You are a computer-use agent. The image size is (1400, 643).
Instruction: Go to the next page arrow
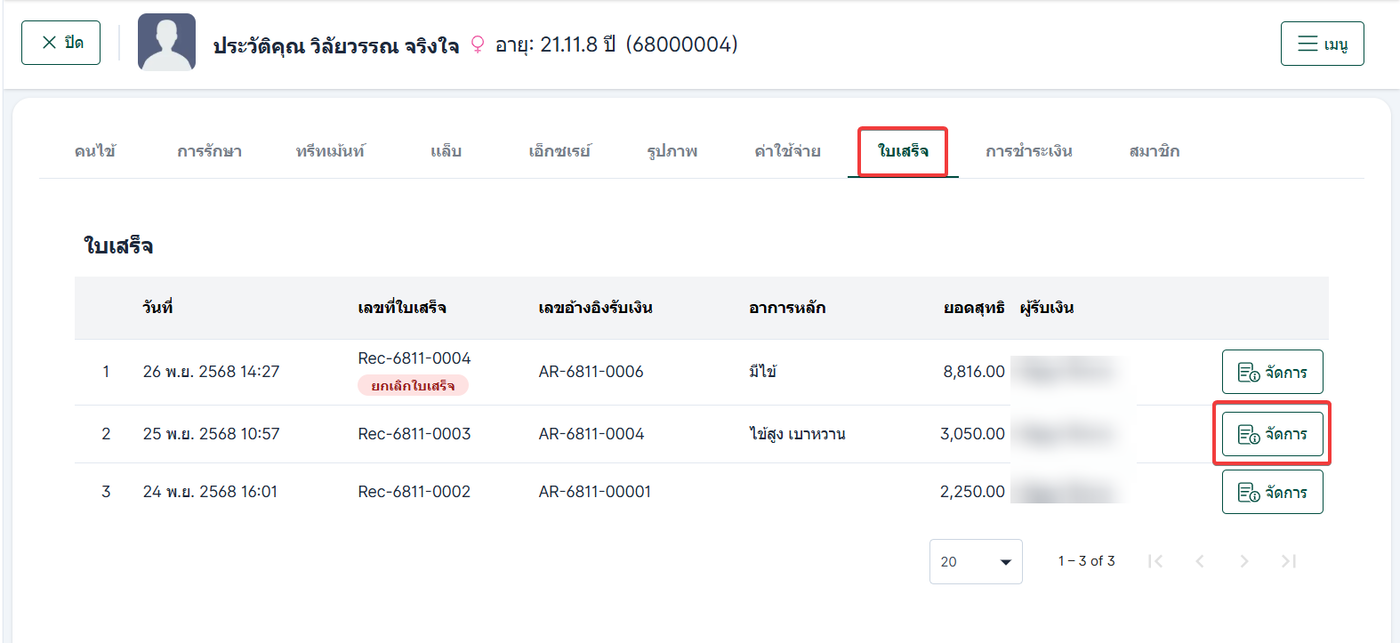1244,561
